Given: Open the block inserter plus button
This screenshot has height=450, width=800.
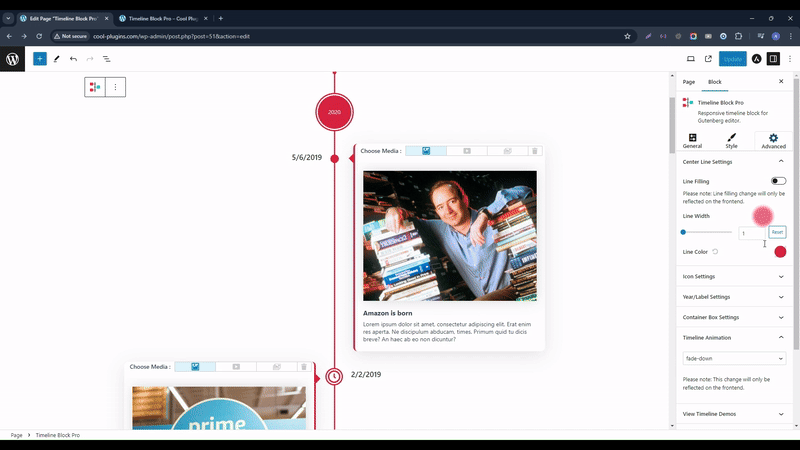Looking at the screenshot, I should pyautogui.click(x=40, y=59).
